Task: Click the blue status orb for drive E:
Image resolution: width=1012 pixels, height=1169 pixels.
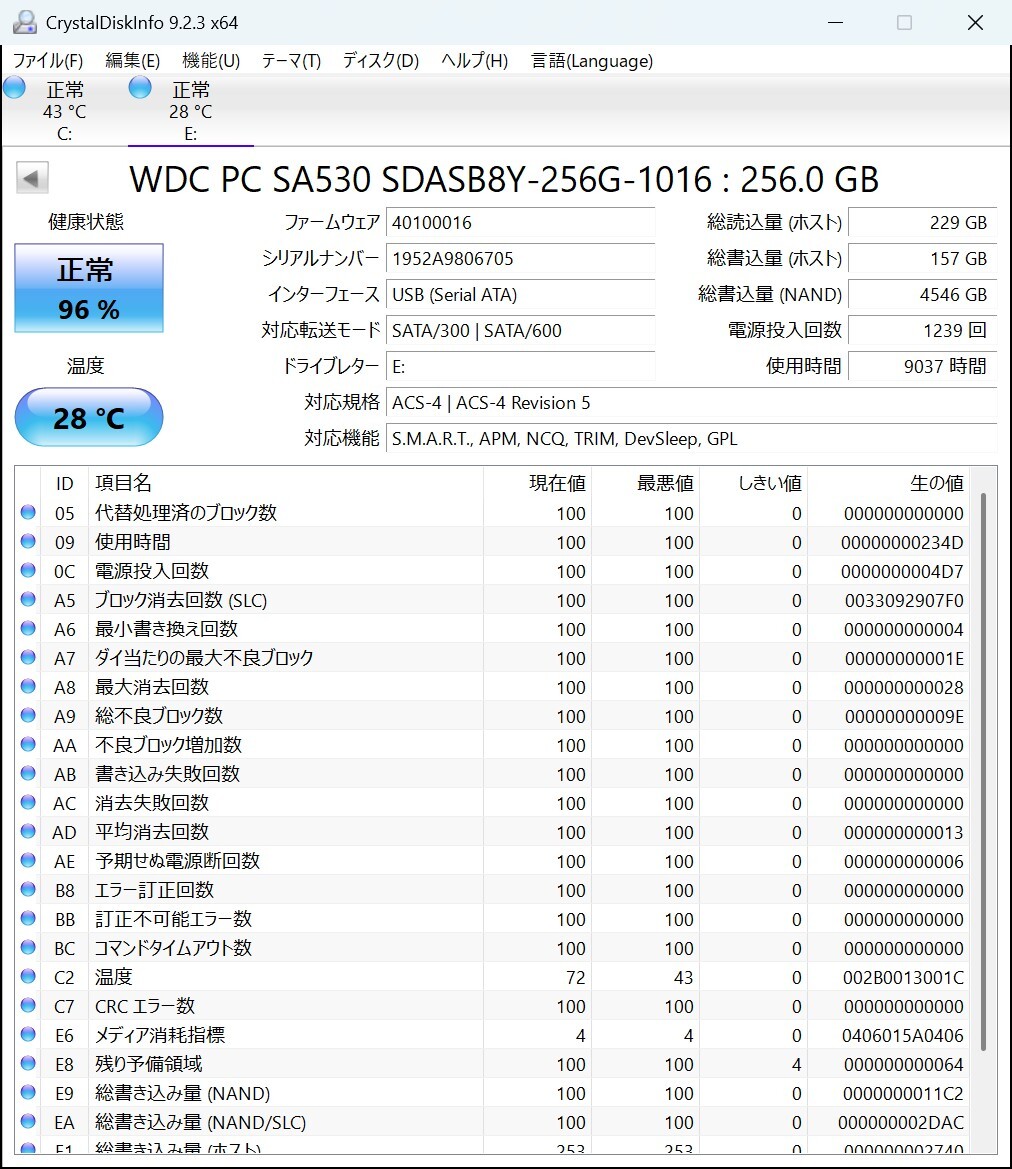Action: tap(140, 88)
